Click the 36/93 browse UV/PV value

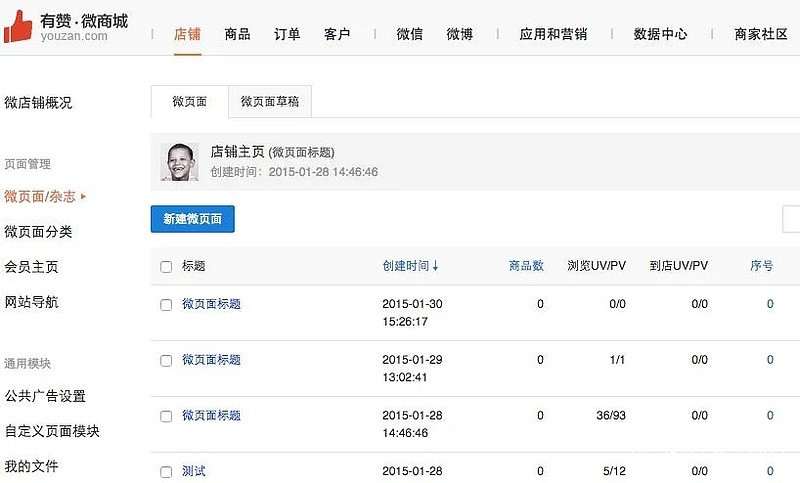[x=611, y=415]
